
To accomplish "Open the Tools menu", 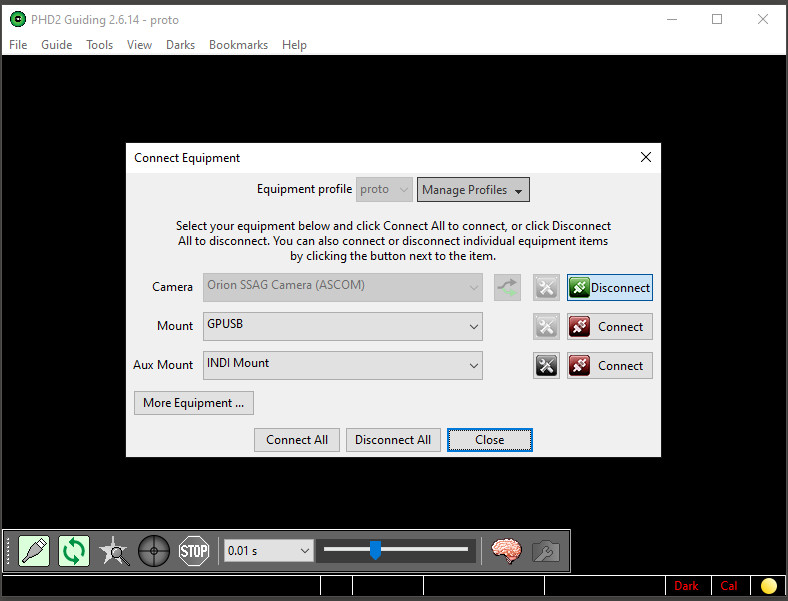I will coord(100,45).
